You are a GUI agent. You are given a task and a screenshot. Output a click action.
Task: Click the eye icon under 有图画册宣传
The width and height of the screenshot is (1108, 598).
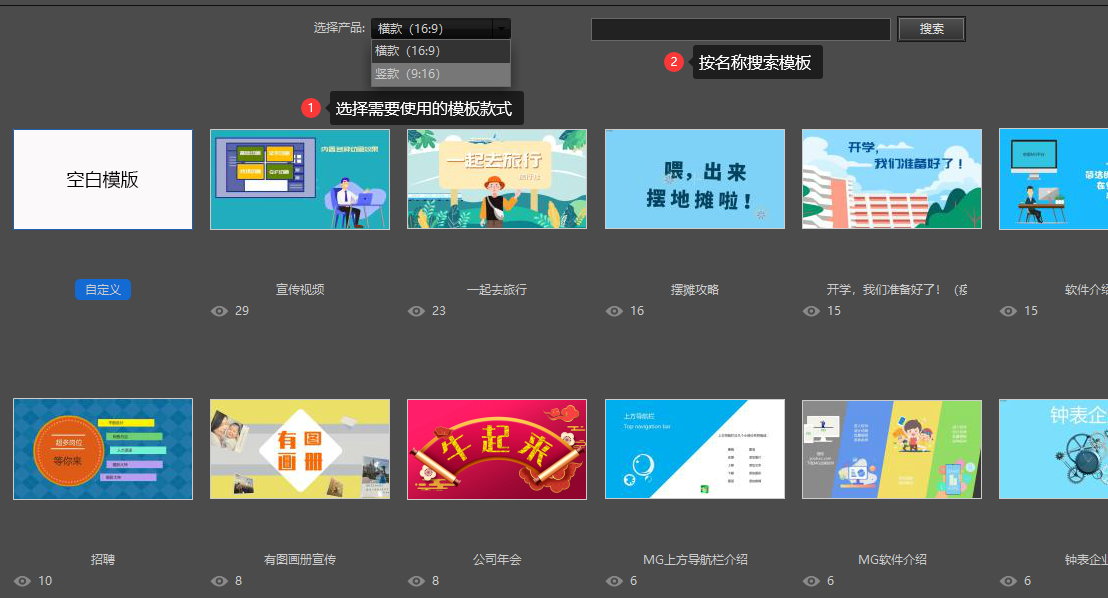219,581
